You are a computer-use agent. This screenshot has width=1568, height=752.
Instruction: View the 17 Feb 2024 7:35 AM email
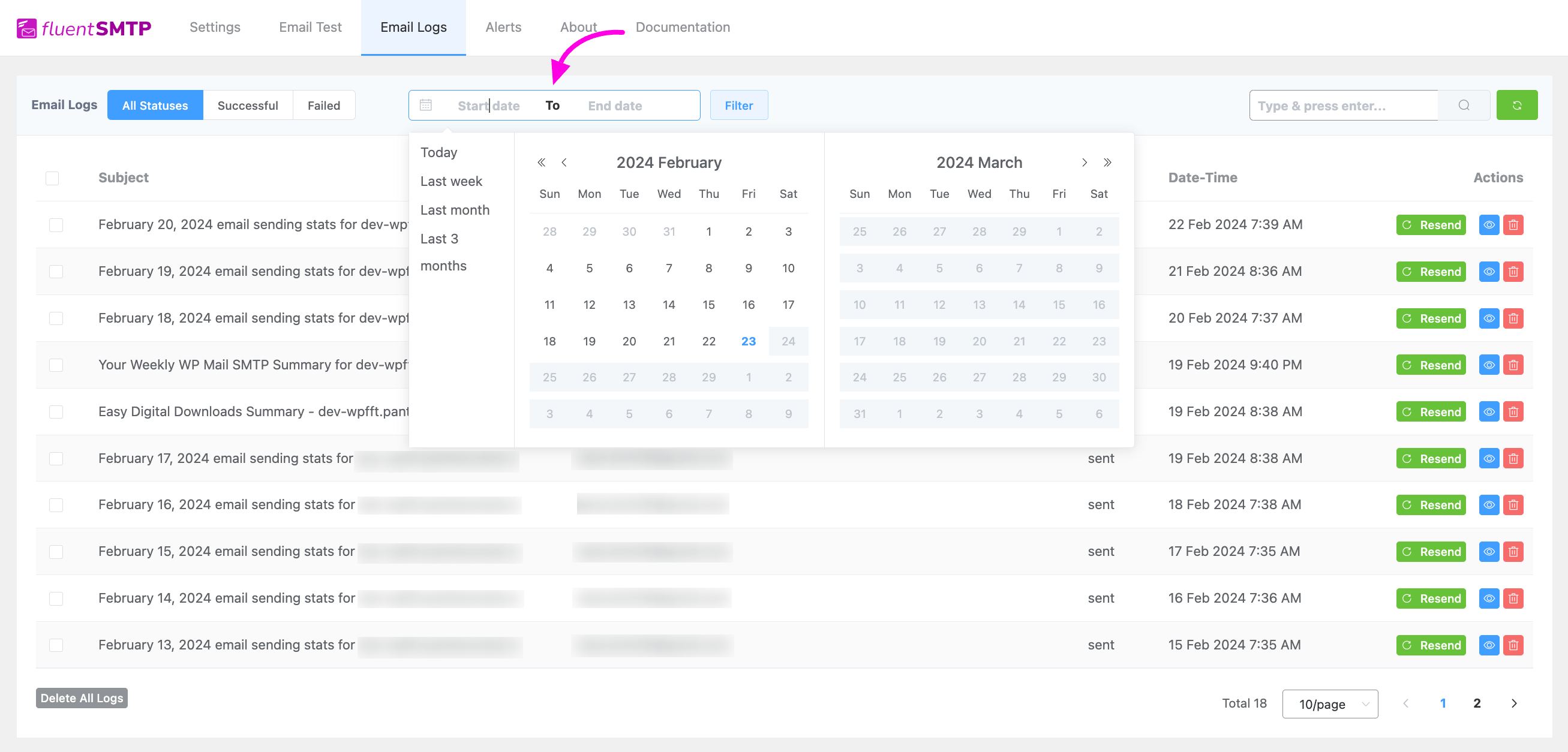(1488, 552)
